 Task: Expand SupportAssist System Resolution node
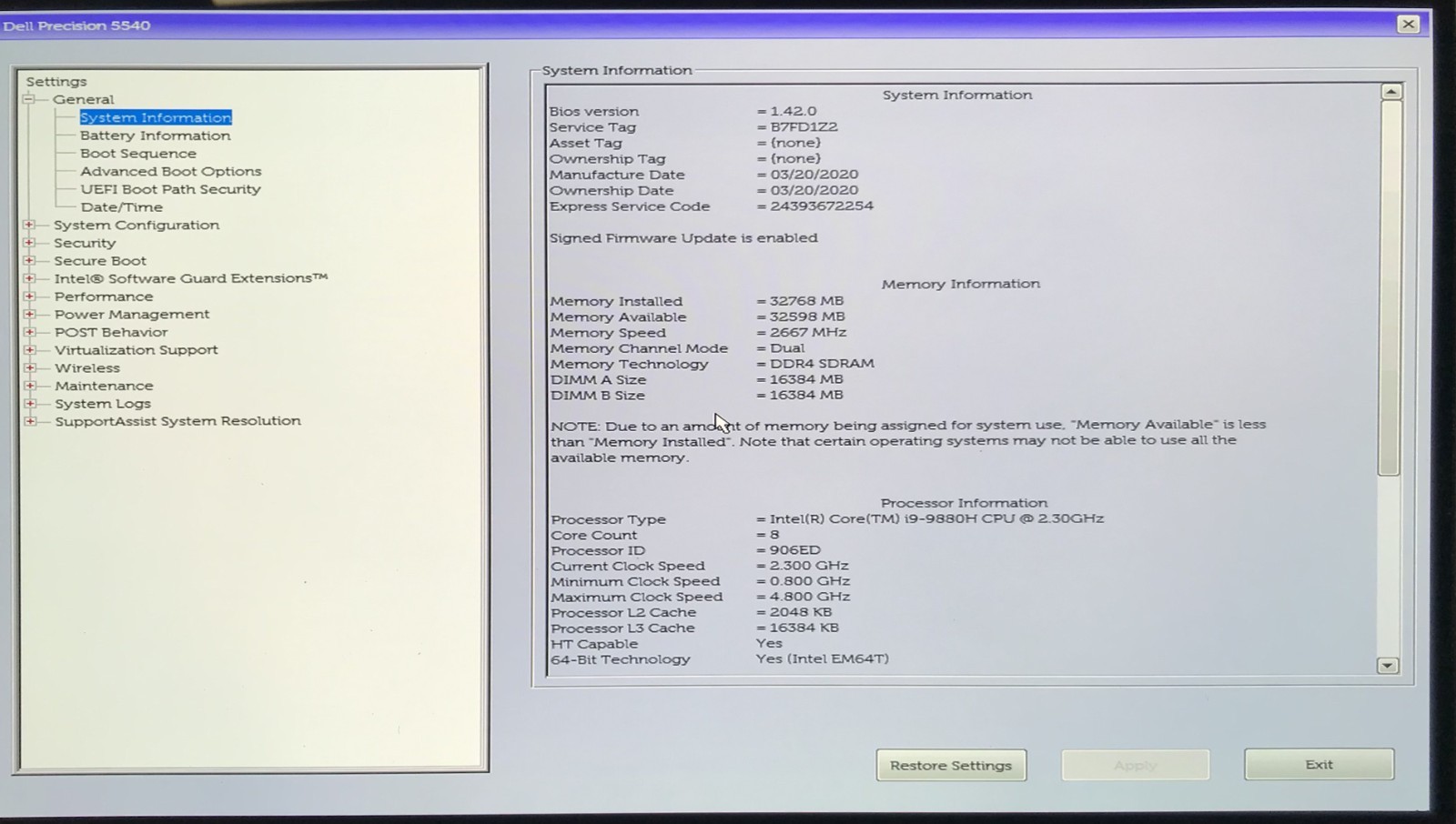click(29, 421)
